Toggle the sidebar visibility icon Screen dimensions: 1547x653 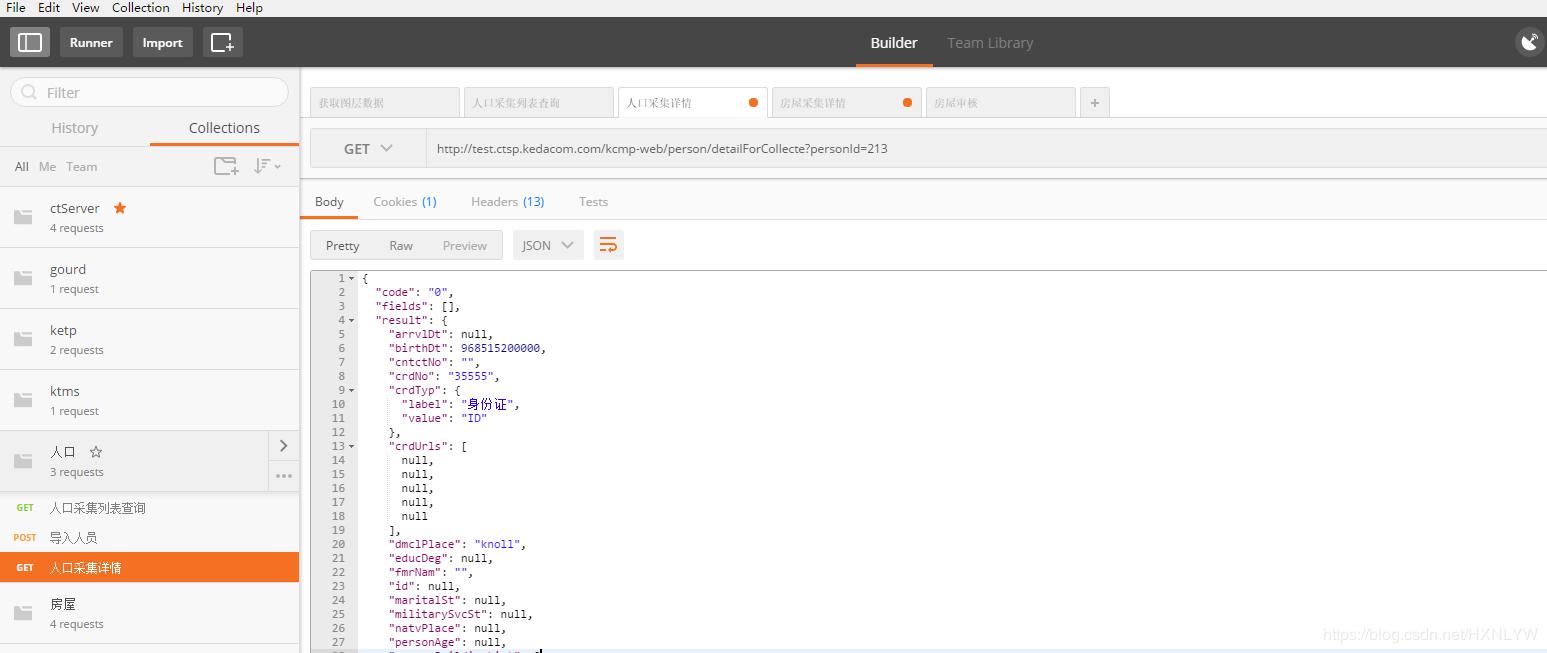click(x=30, y=42)
